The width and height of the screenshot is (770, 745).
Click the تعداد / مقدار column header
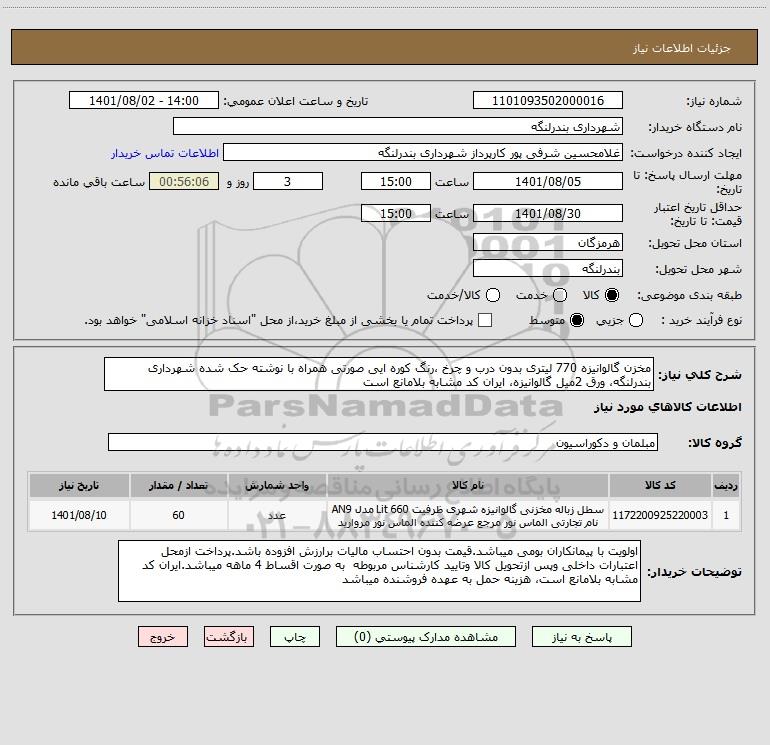pos(179,485)
